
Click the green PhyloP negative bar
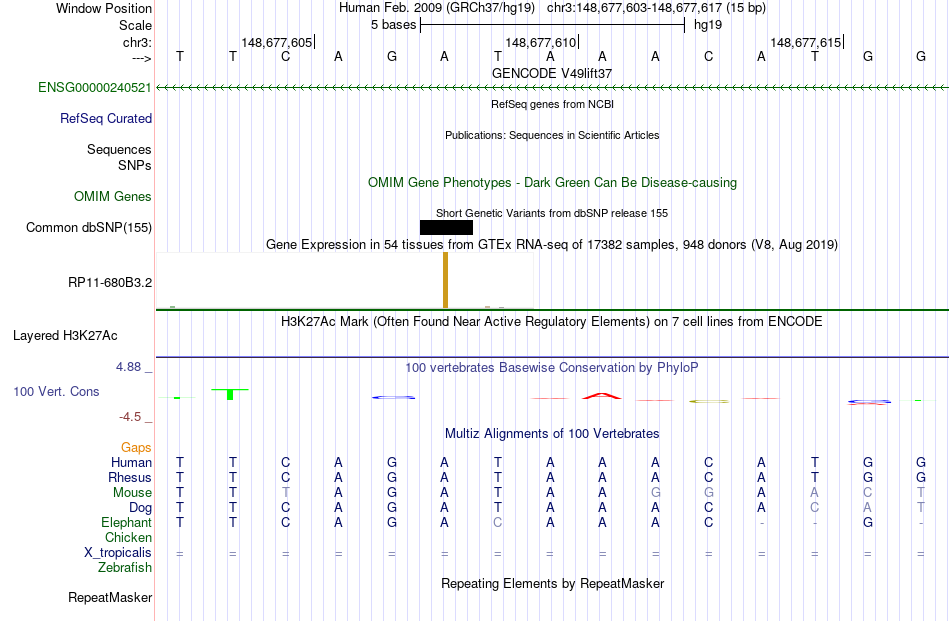click(x=230, y=394)
